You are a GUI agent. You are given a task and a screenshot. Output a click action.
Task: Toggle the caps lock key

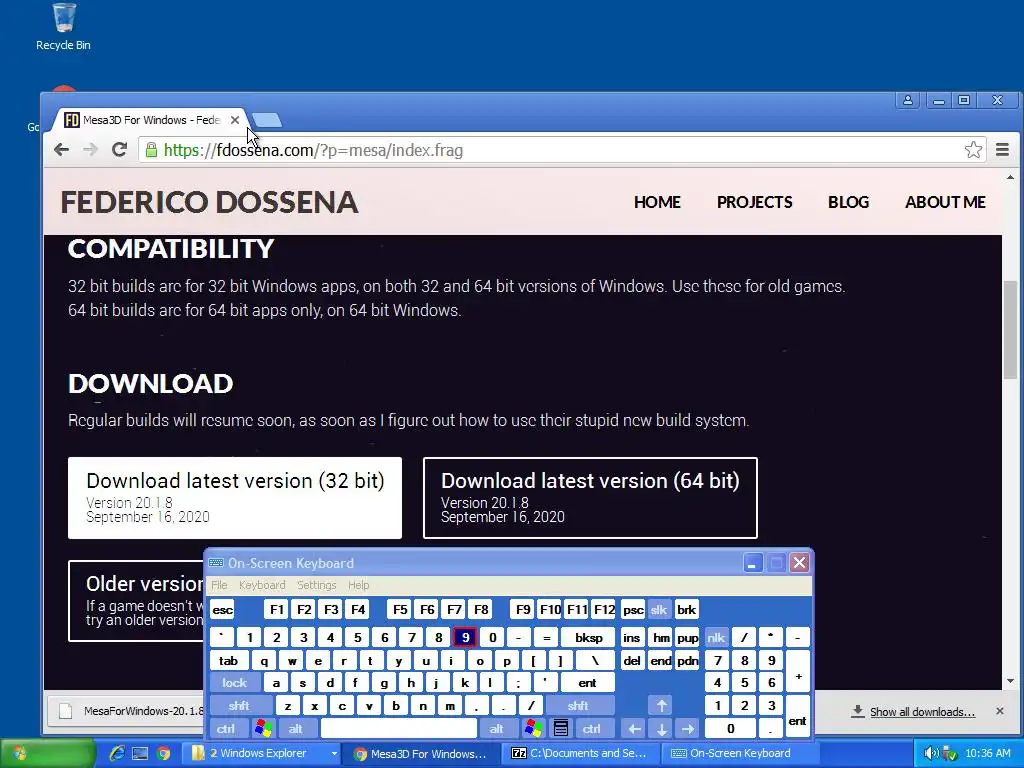(x=234, y=683)
